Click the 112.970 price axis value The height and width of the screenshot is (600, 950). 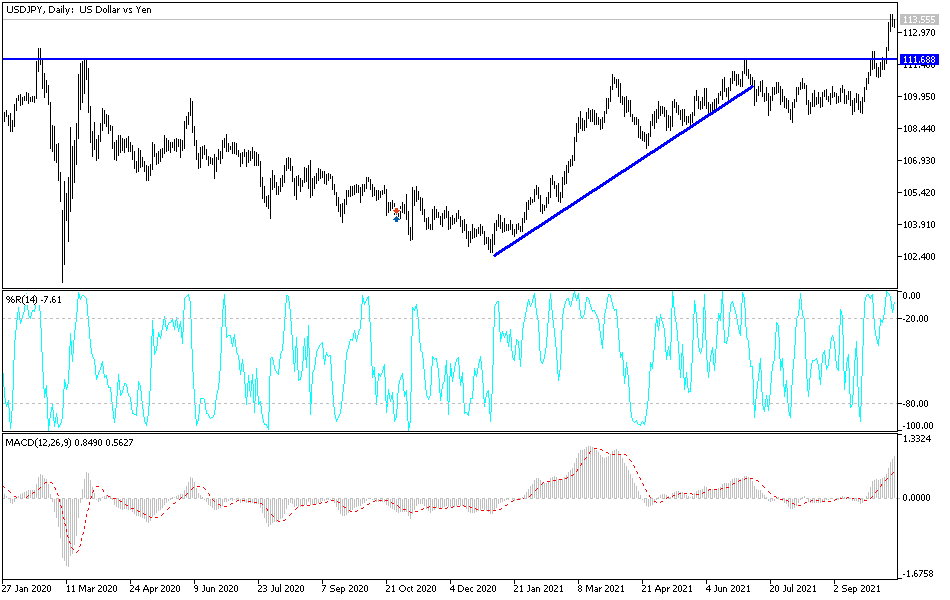pyautogui.click(x=919, y=33)
